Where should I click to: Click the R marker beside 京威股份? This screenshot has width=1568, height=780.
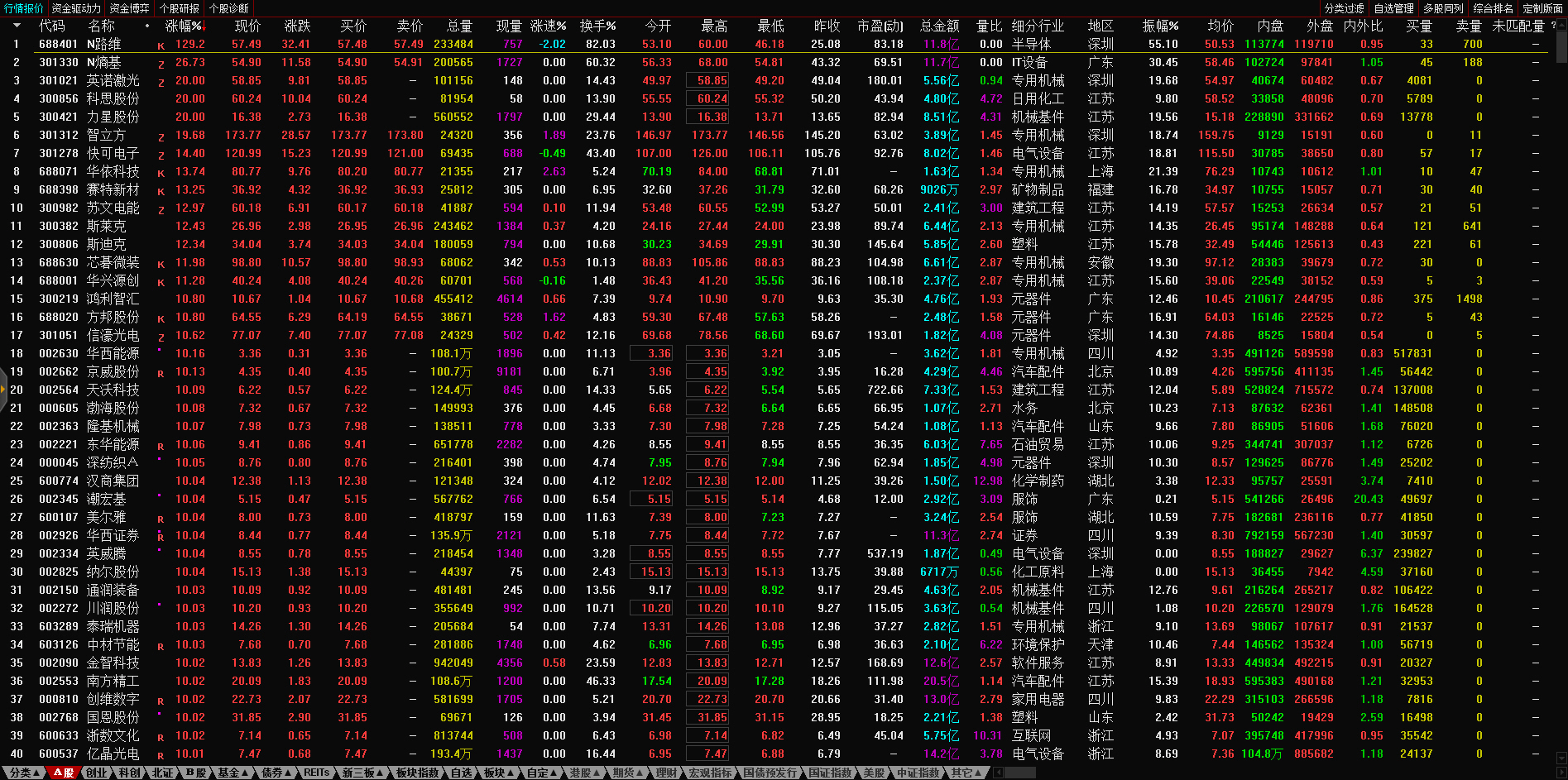point(161,373)
